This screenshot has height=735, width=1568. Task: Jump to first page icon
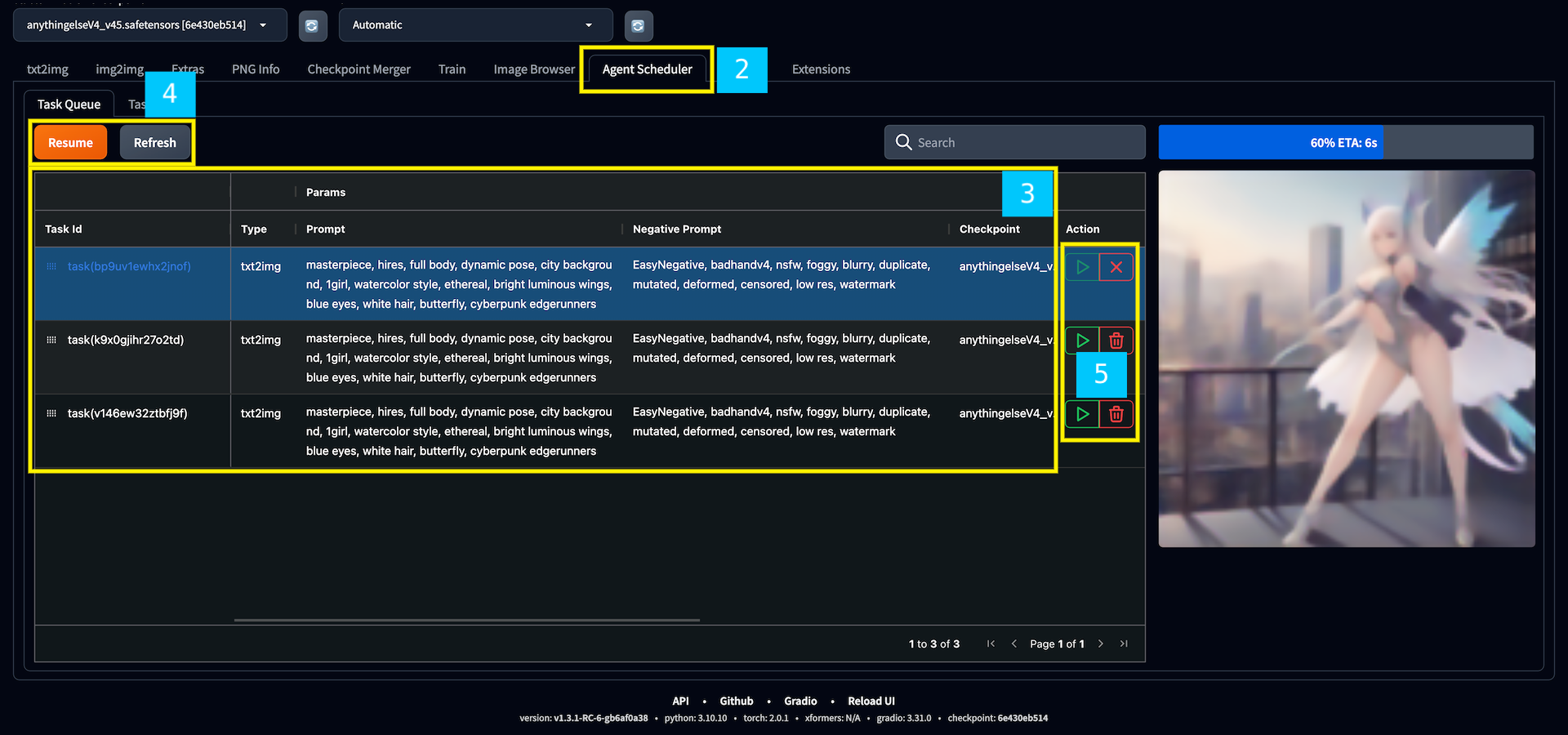pos(991,644)
